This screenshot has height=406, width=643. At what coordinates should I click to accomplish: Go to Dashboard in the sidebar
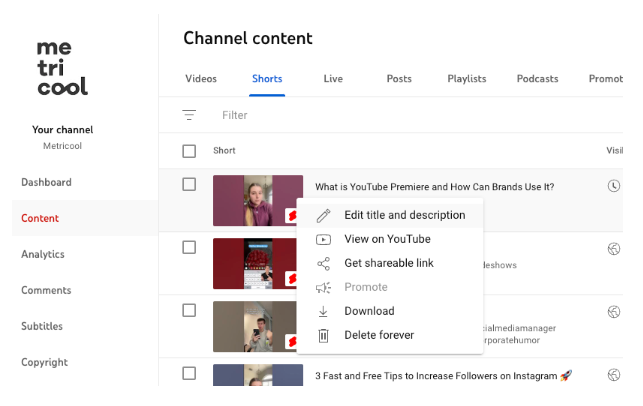[46, 182]
